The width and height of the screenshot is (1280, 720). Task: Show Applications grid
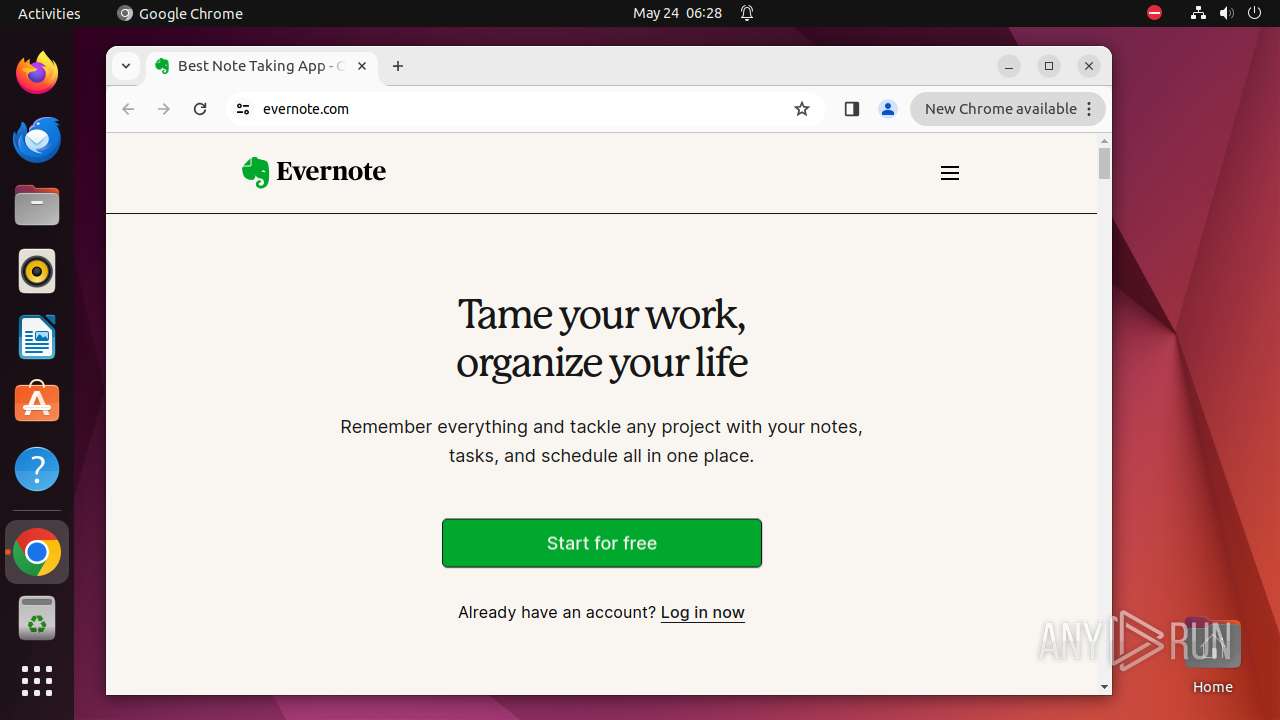(x=37, y=681)
